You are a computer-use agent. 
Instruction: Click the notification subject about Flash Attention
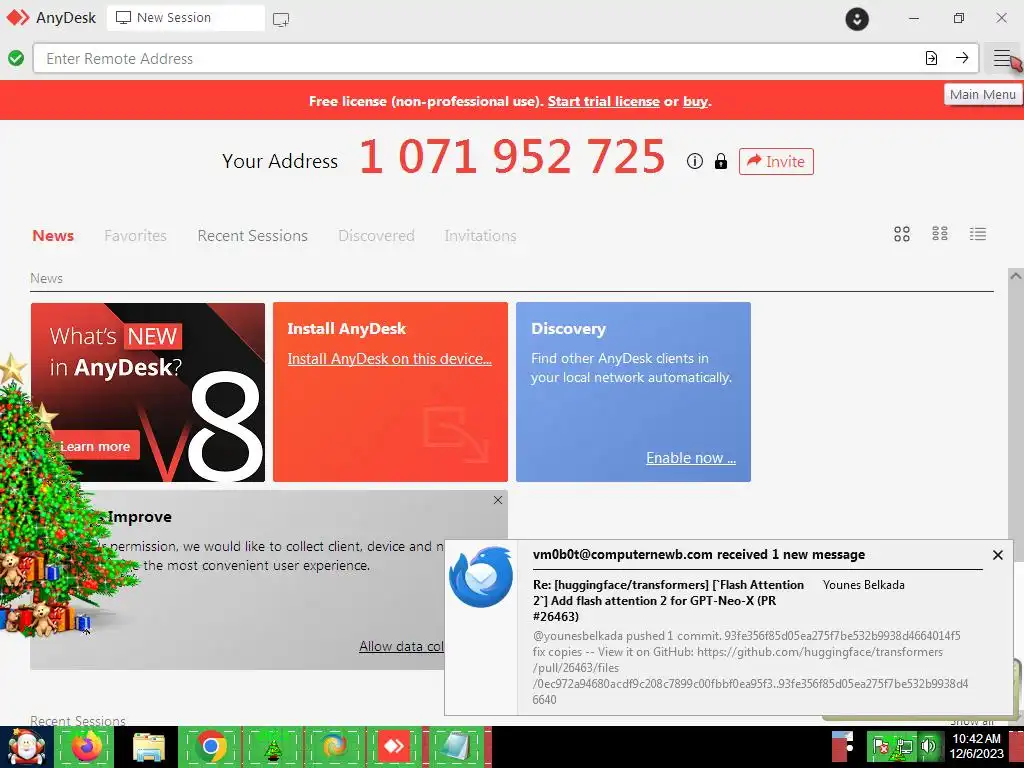click(668, 600)
